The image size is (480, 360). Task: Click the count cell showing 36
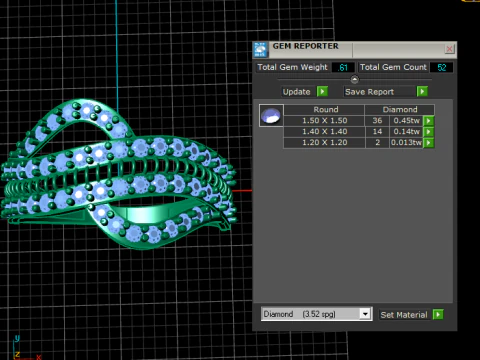click(x=377, y=121)
